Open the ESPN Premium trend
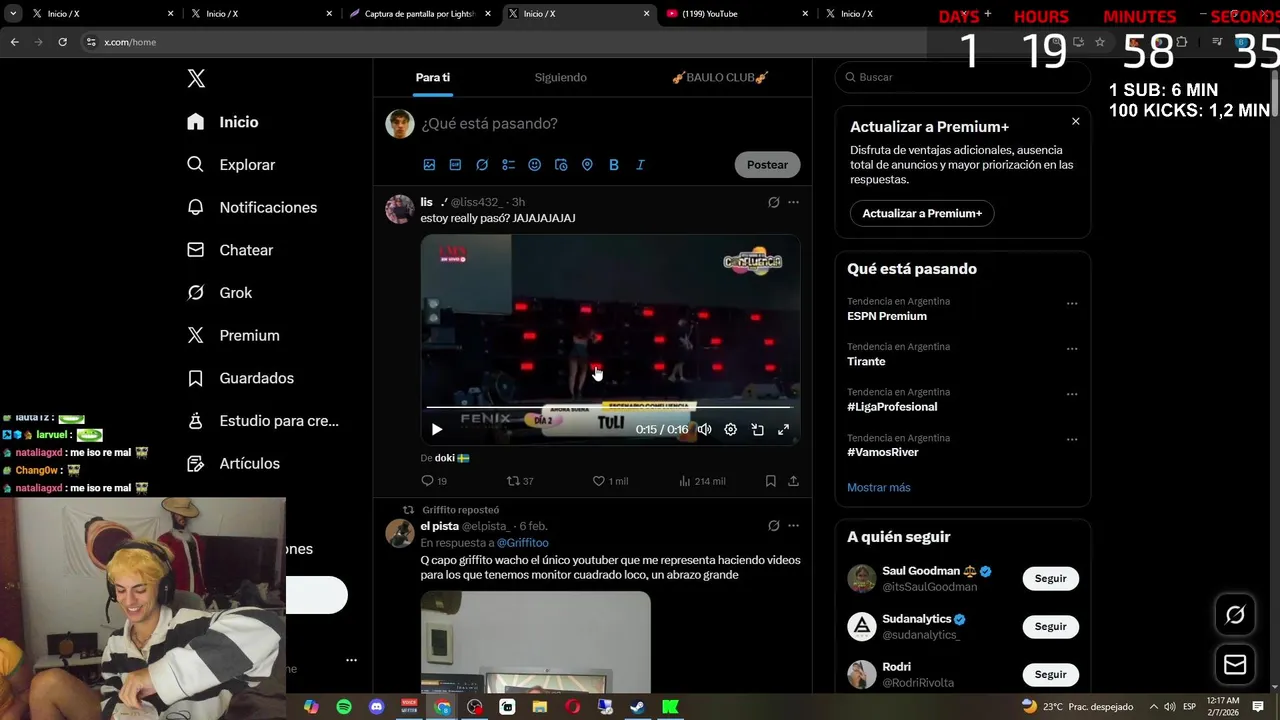1280x720 pixels. pos(887,316)
